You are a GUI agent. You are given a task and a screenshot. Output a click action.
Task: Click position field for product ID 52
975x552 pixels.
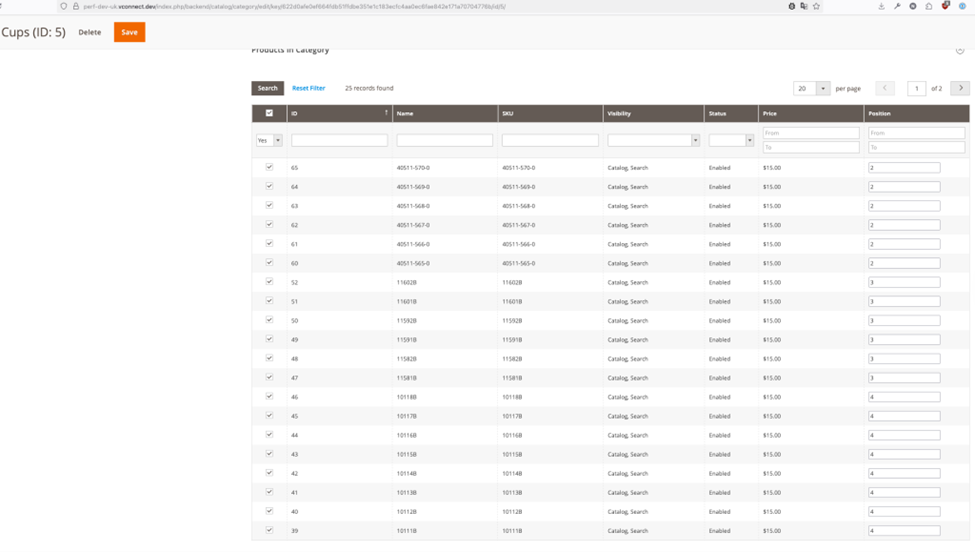tap(904, 282)
